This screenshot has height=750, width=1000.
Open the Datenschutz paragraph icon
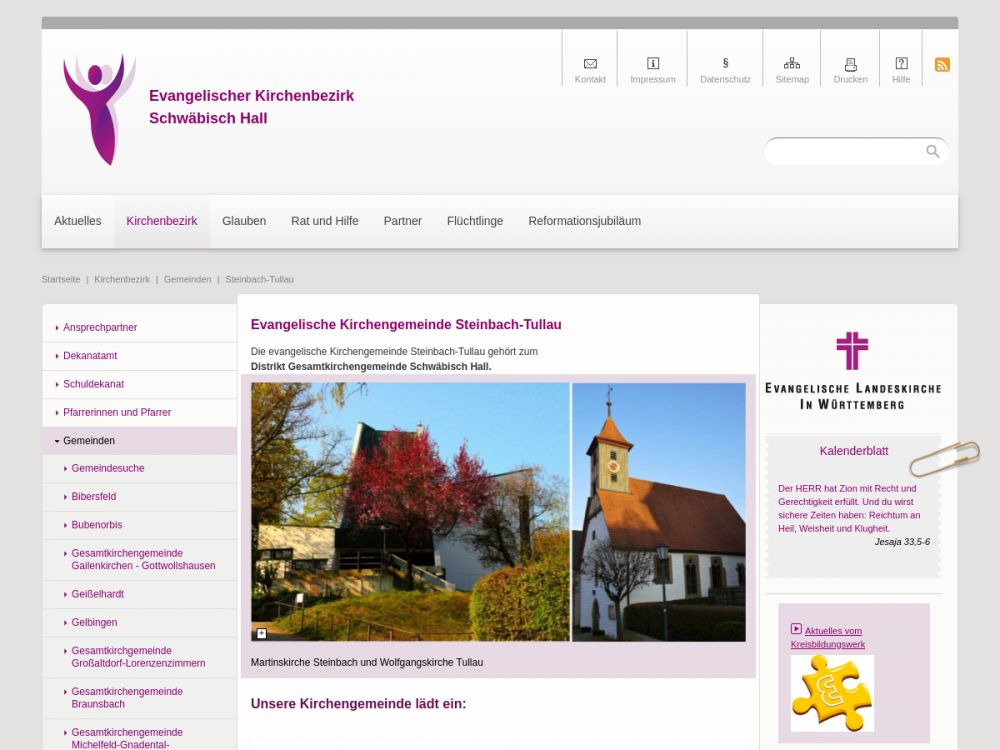[x=725, y=64]
